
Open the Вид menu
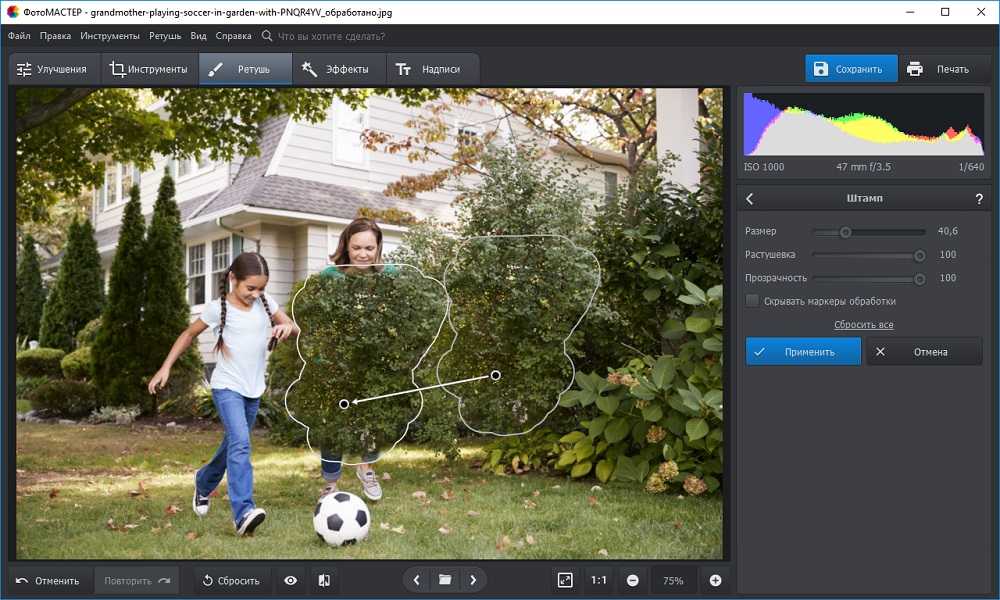198,36
